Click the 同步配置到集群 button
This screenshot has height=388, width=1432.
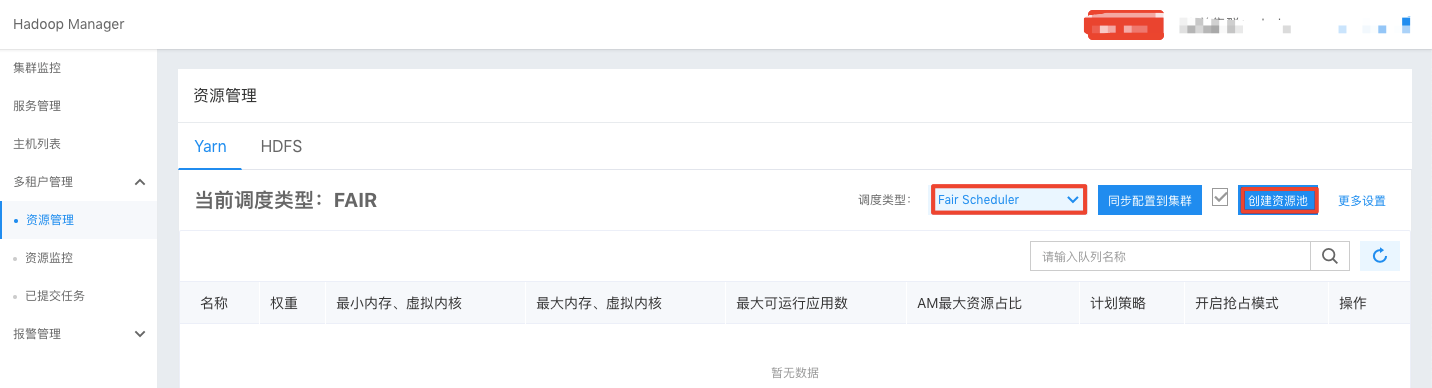(x=1150, y=200)
